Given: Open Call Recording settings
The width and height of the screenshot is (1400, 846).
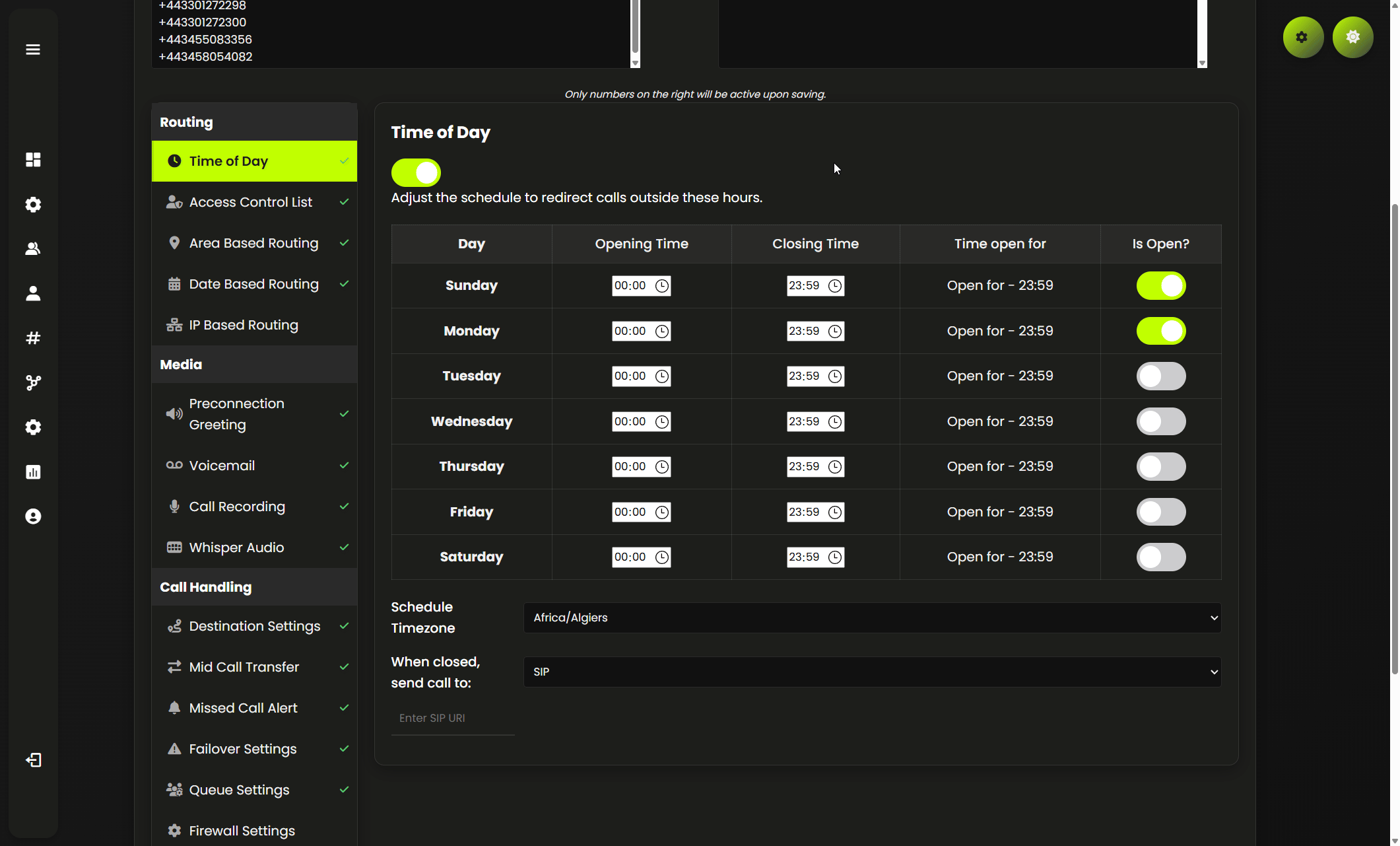Looking at the screenshot, I should (254, 507).
